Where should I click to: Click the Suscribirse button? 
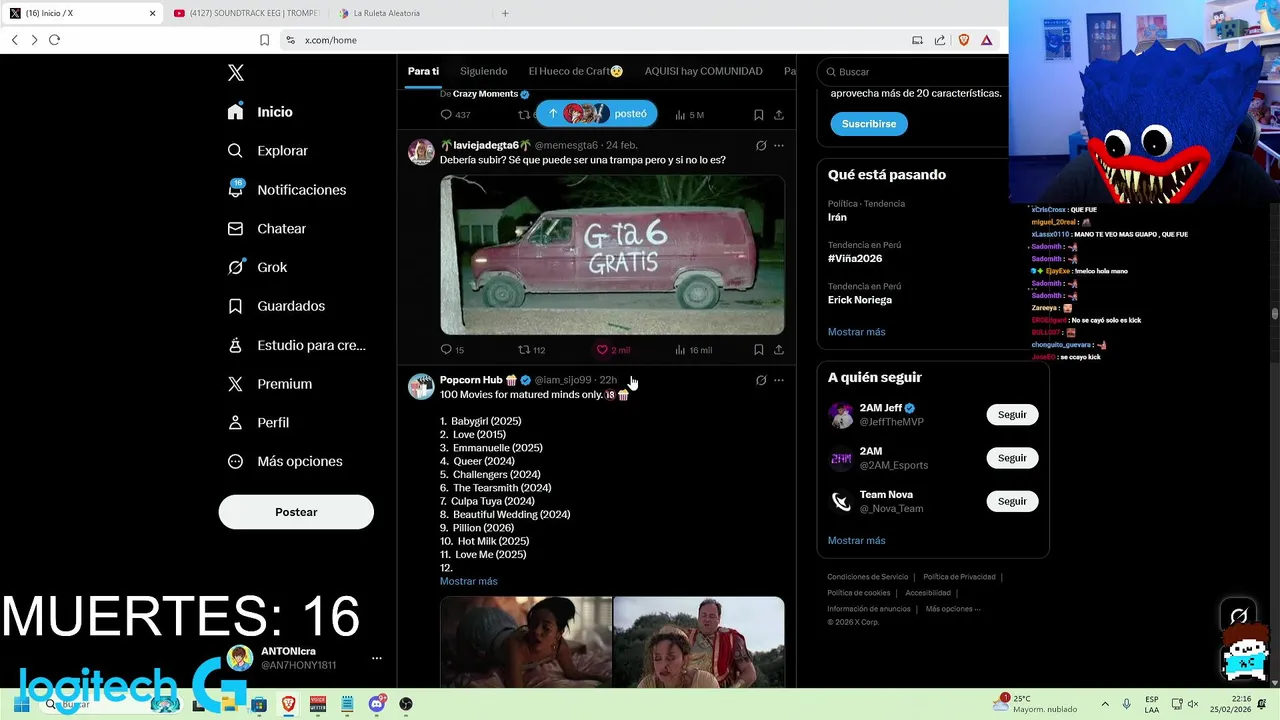click(x=869, y=124)
